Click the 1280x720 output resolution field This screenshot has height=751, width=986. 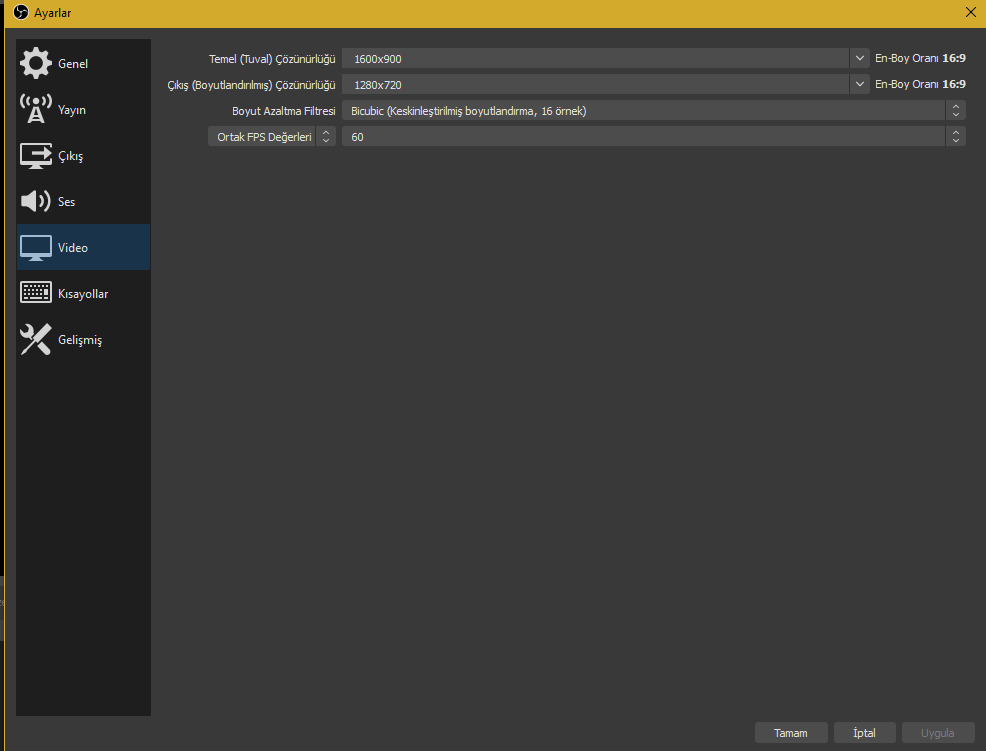(x=595, y=84)
